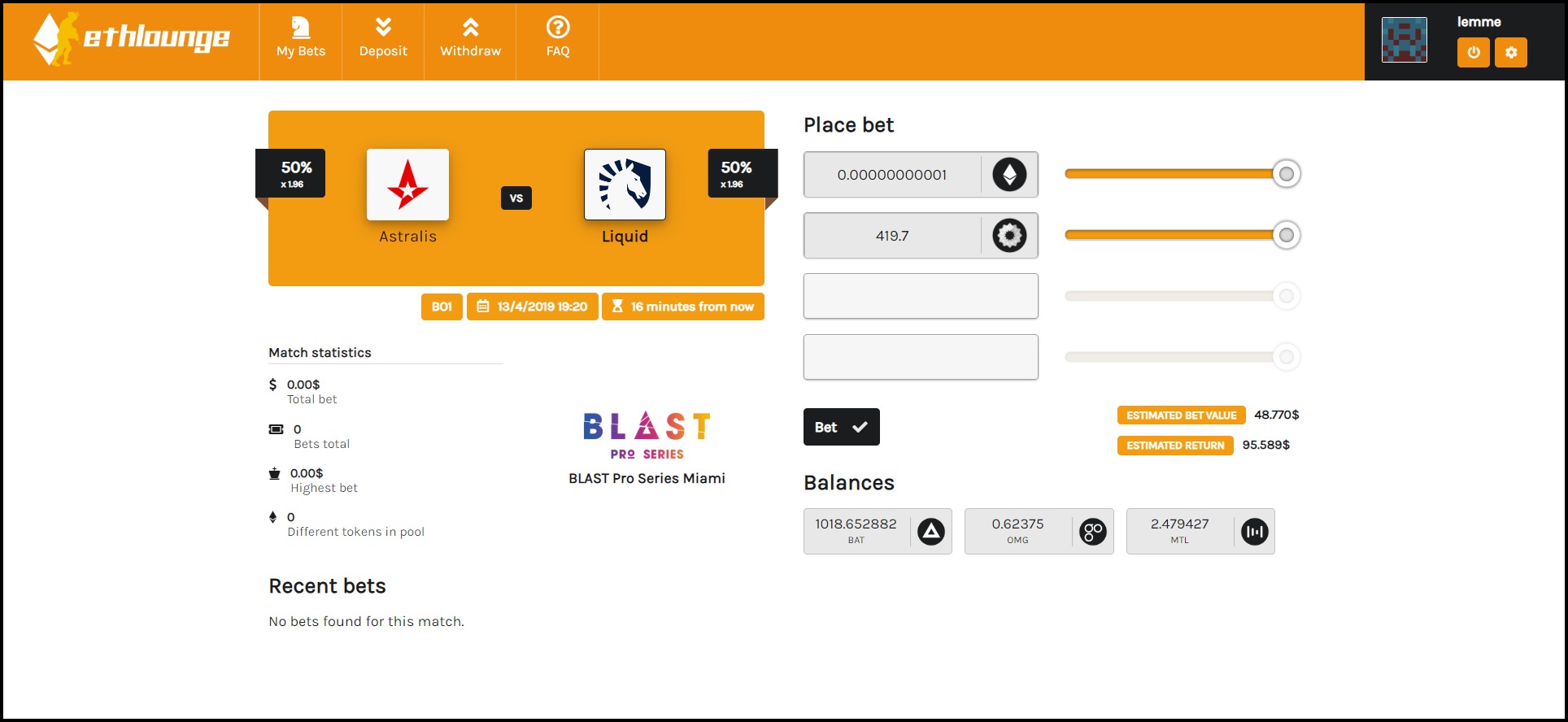The height and width of the screenshot is (722, 1568).
Task: Click the fourth disabled slider handle
Action: 1287,357
